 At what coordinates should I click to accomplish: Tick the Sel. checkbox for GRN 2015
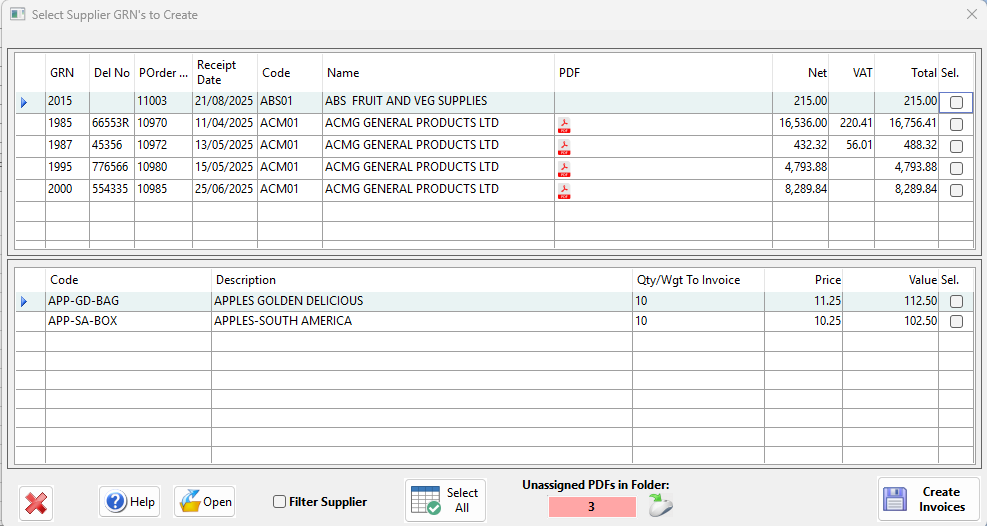click(956, 102)
